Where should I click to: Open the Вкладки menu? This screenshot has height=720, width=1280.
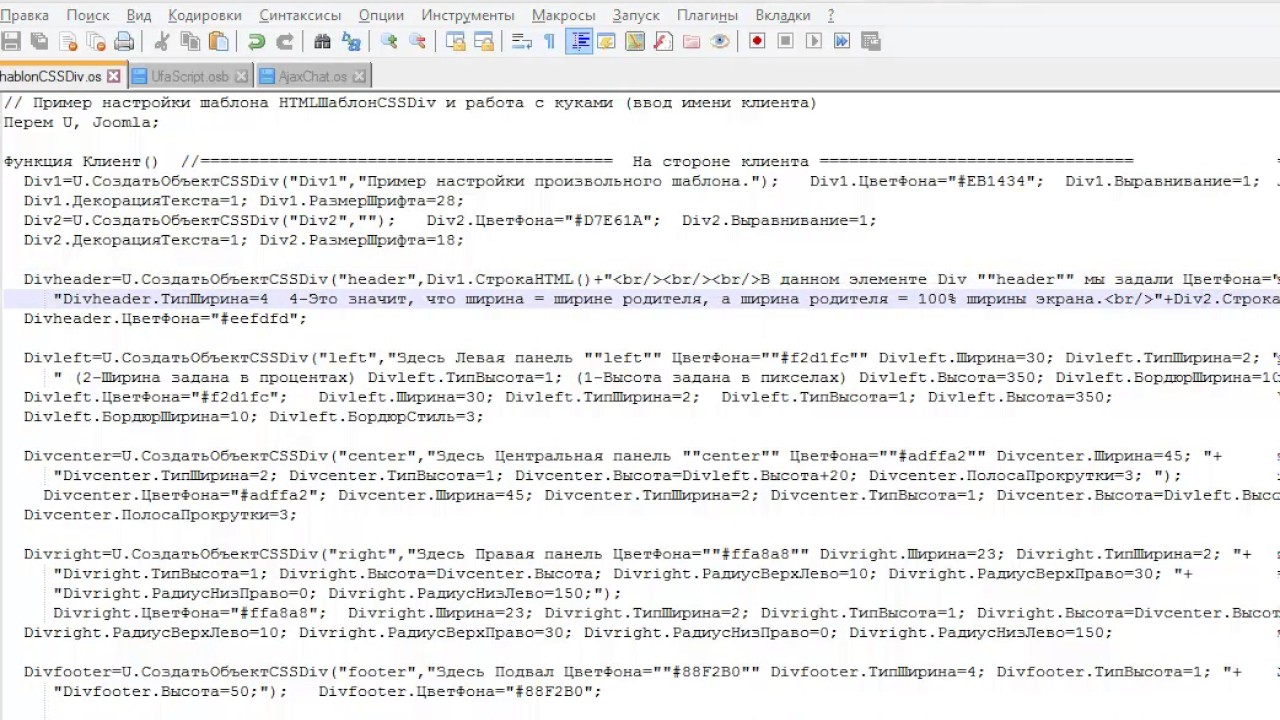click(783, 15)
